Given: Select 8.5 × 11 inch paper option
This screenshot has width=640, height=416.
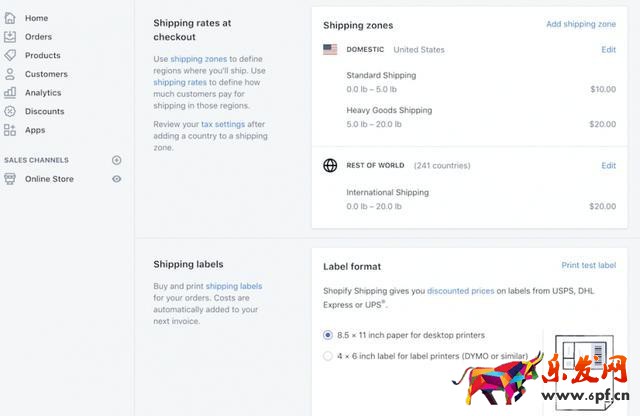Looking at the screenshot, I should point(328,335).
